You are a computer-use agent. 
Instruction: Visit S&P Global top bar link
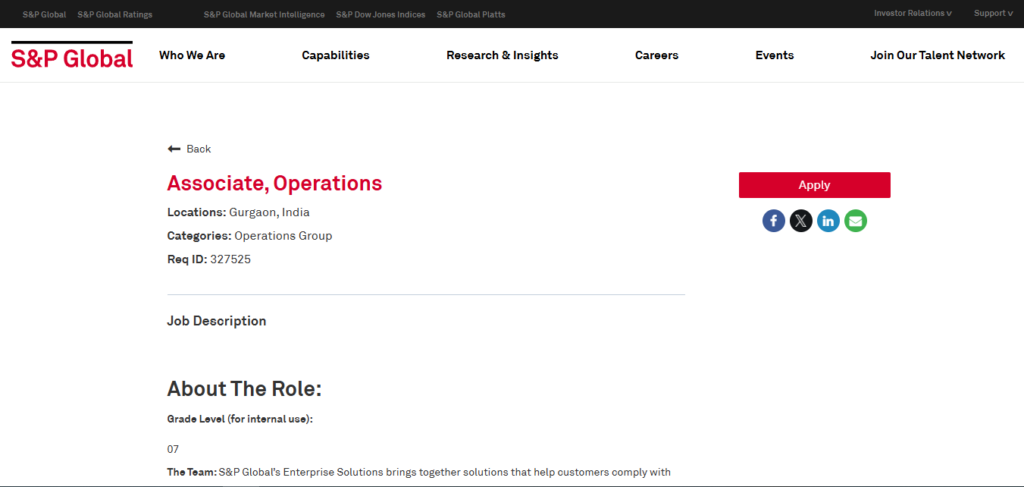coord(44,14)
